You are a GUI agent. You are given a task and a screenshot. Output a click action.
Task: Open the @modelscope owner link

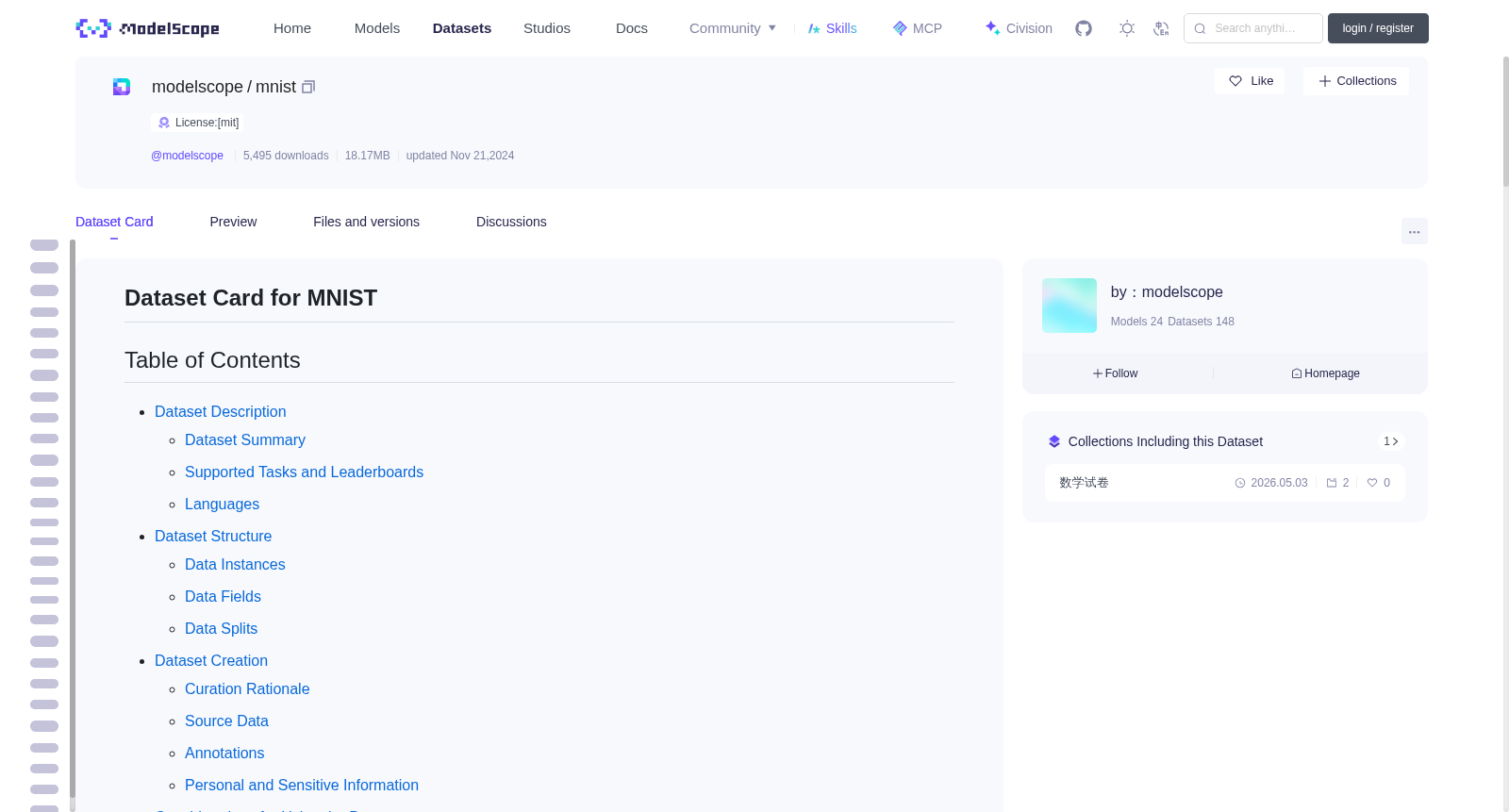tap(187, 156)
